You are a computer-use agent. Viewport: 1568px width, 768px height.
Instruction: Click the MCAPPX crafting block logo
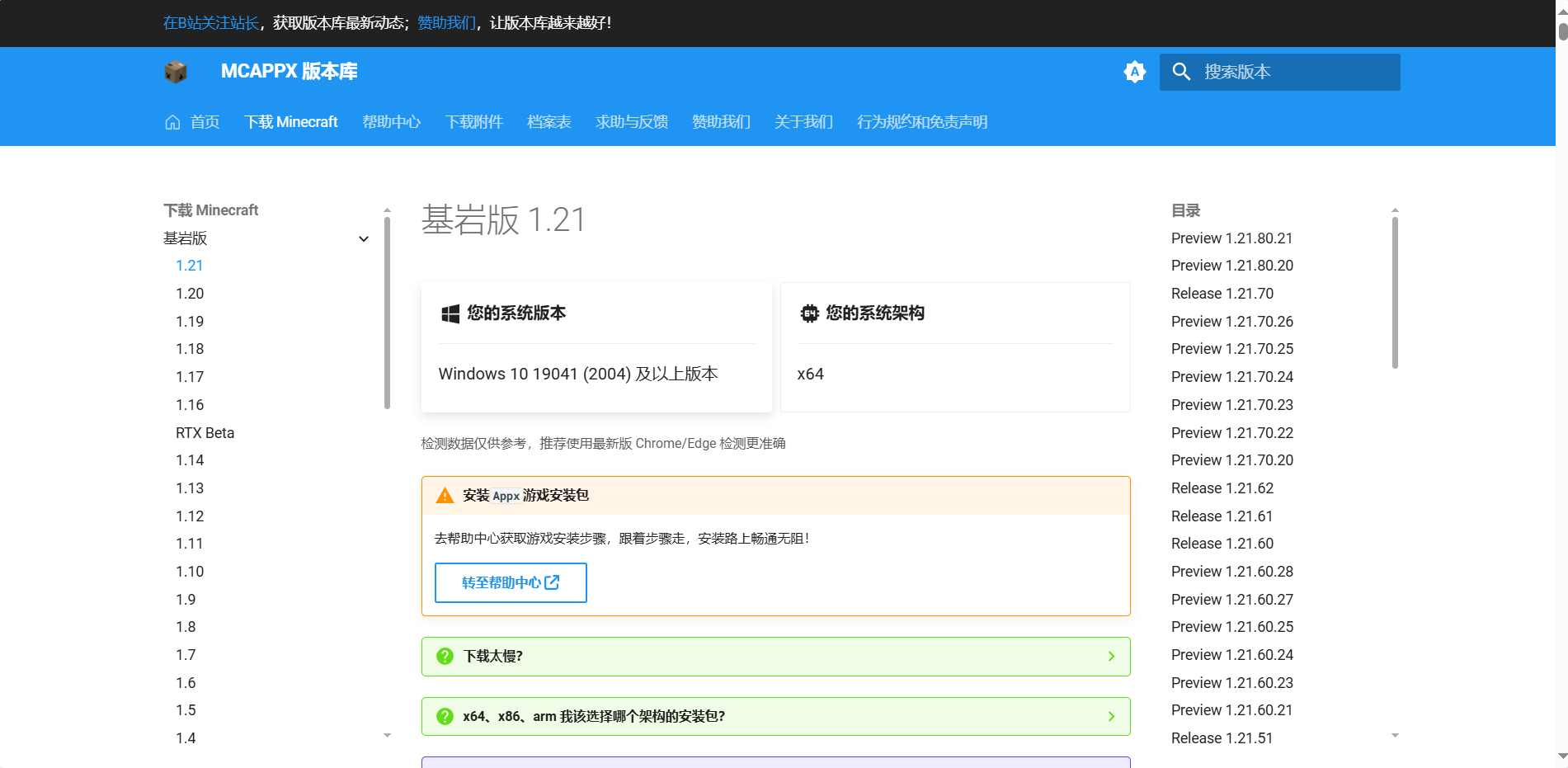point(176,72)
